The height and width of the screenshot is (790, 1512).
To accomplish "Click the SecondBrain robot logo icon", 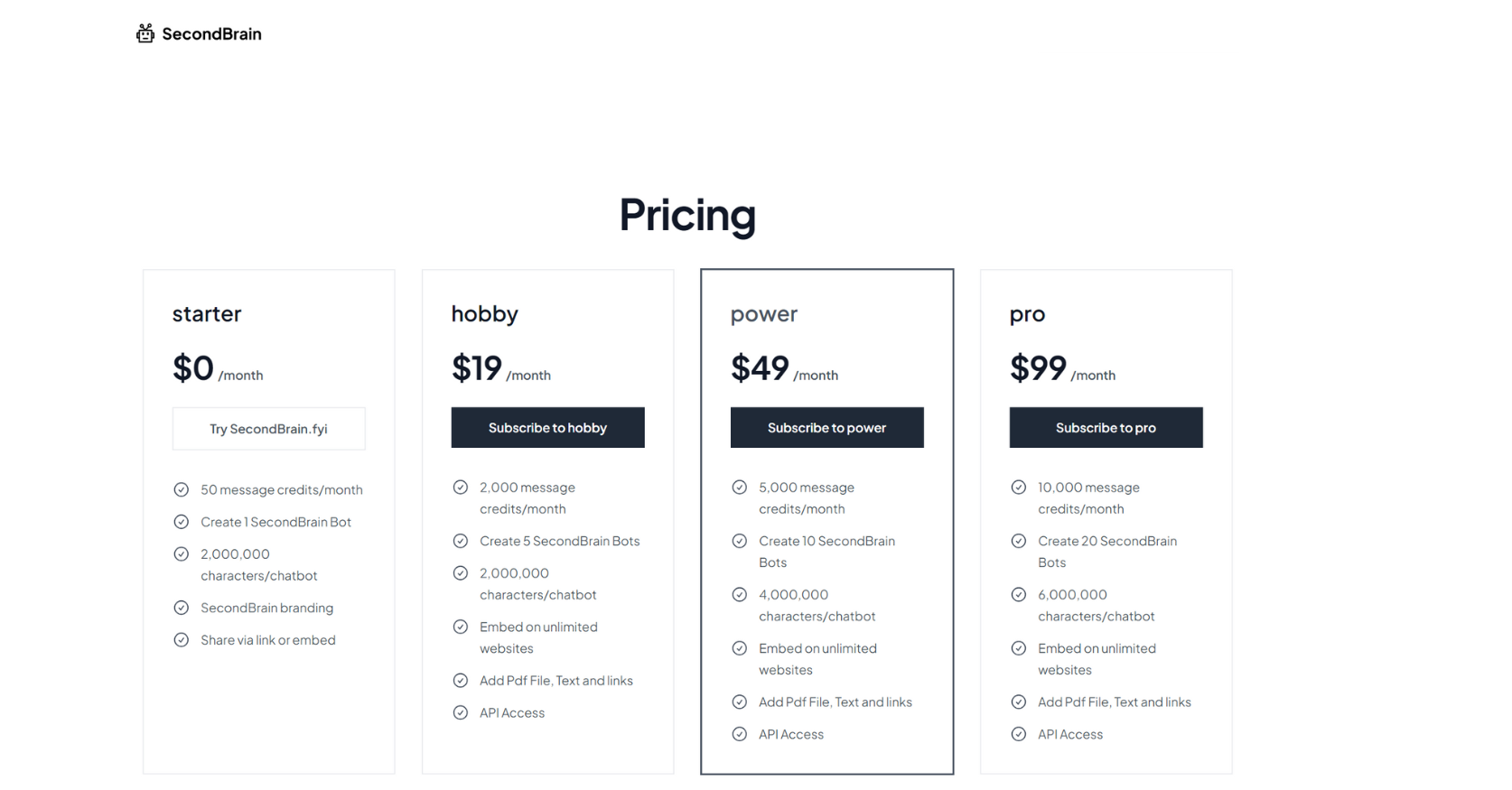I will pyautogui.click(x=145, y=33).
